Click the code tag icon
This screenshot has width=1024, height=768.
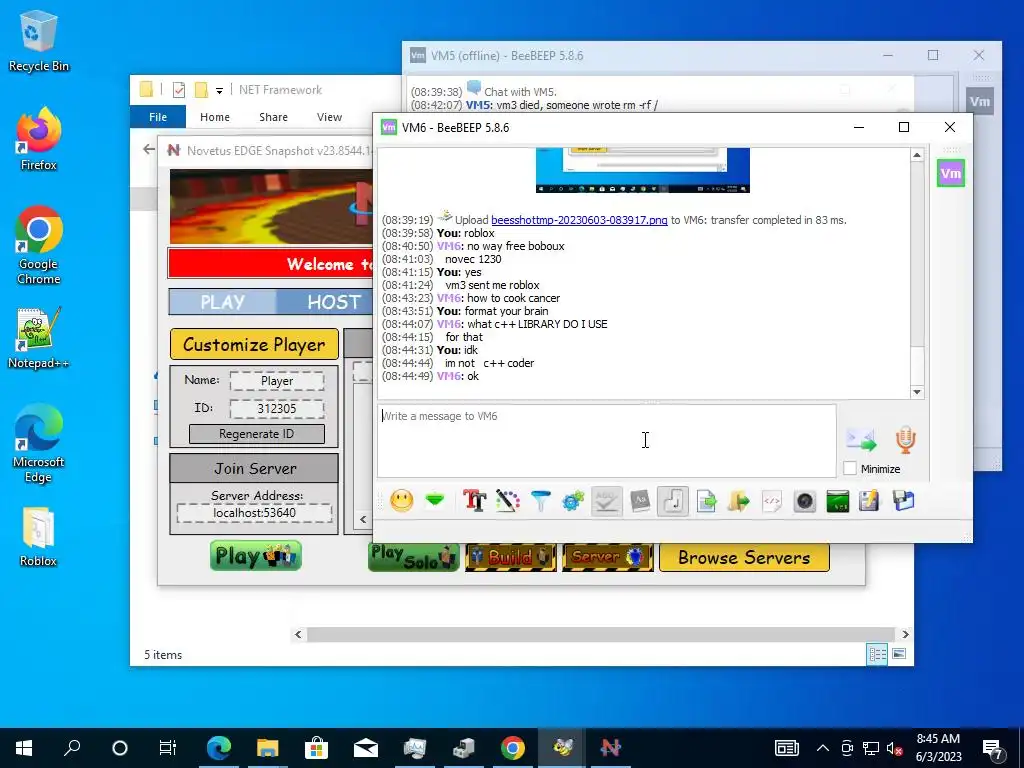772,501
